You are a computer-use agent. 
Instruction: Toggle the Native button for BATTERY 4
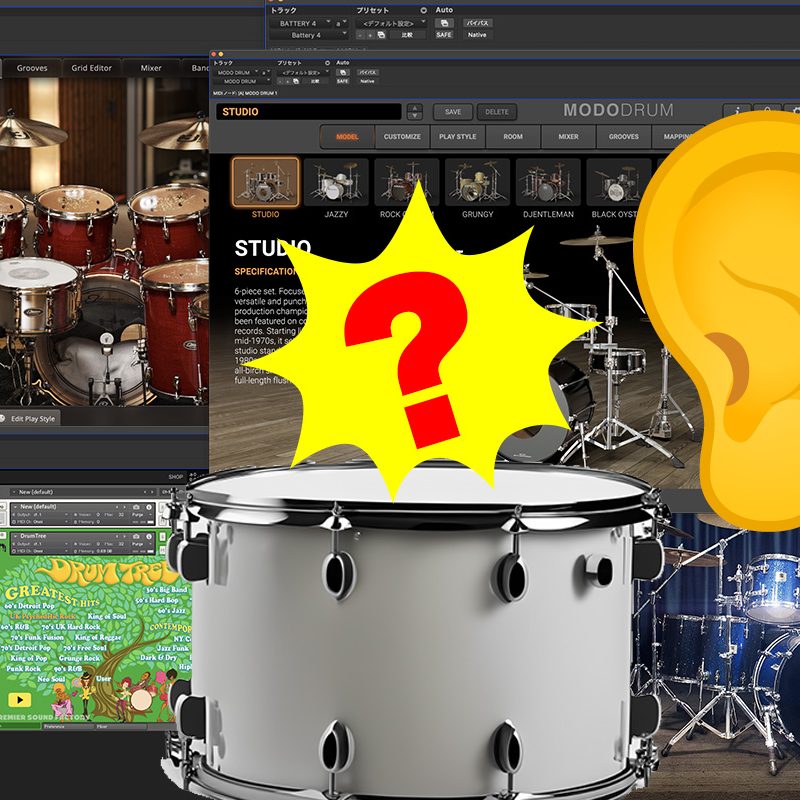(477, 35)
